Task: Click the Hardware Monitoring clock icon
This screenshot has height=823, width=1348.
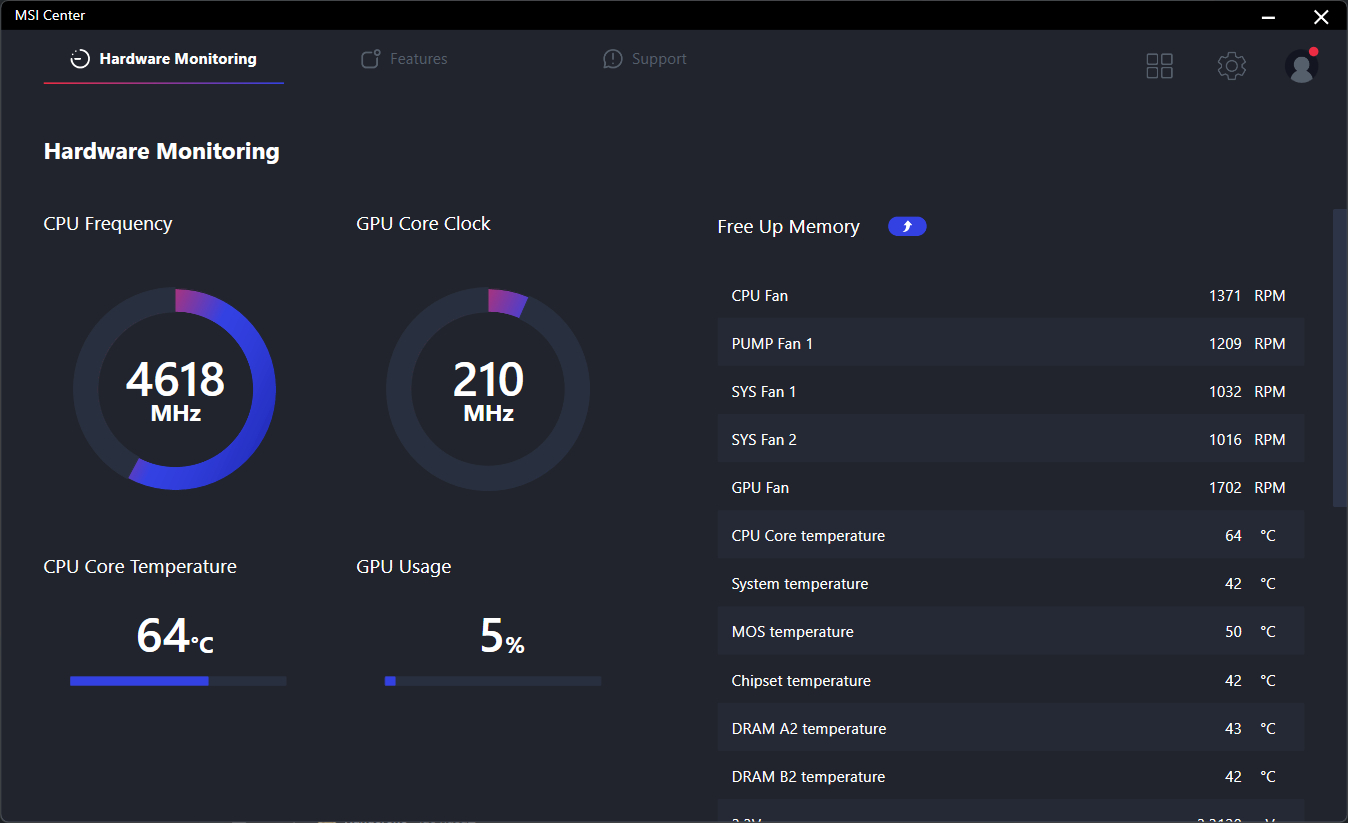Action: coord(80,59)
